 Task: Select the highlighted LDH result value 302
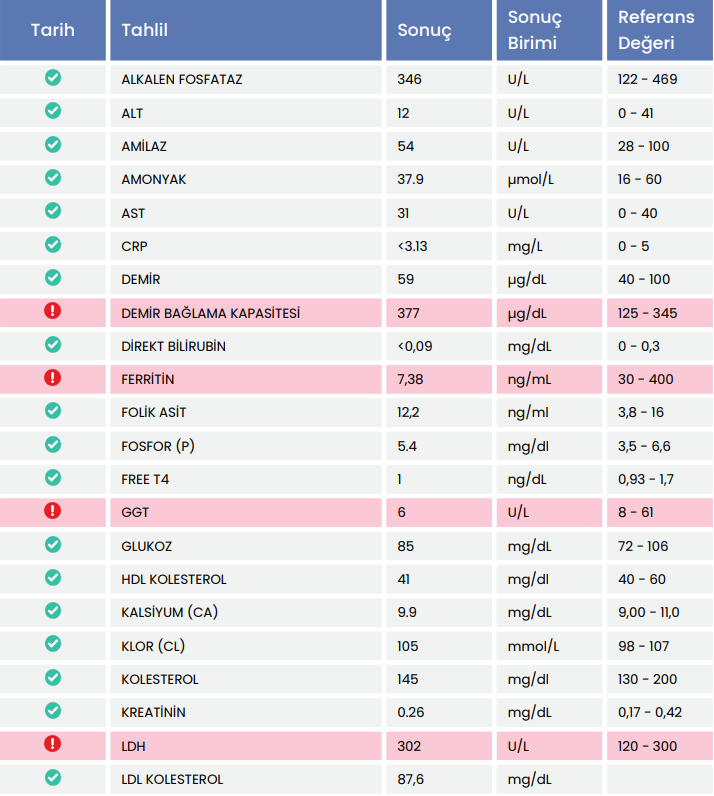(409, 746)
